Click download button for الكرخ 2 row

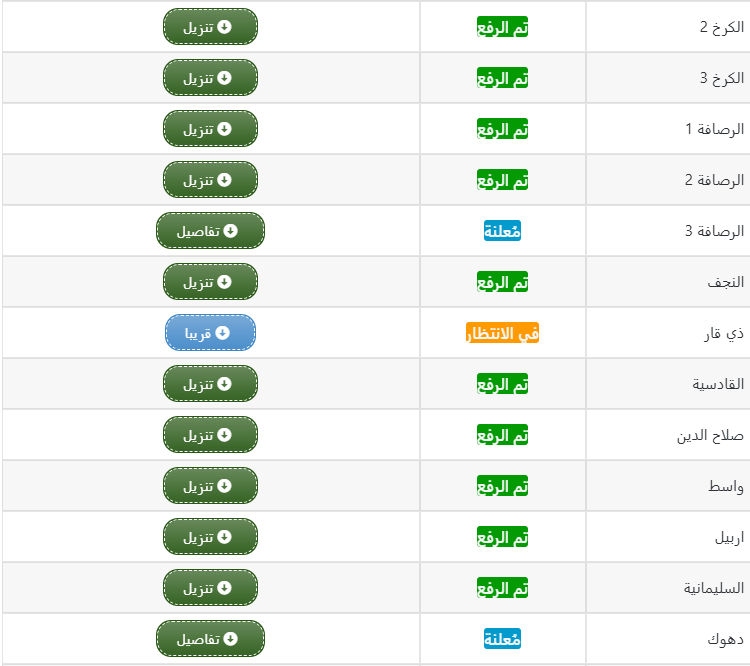click(210, 27)
